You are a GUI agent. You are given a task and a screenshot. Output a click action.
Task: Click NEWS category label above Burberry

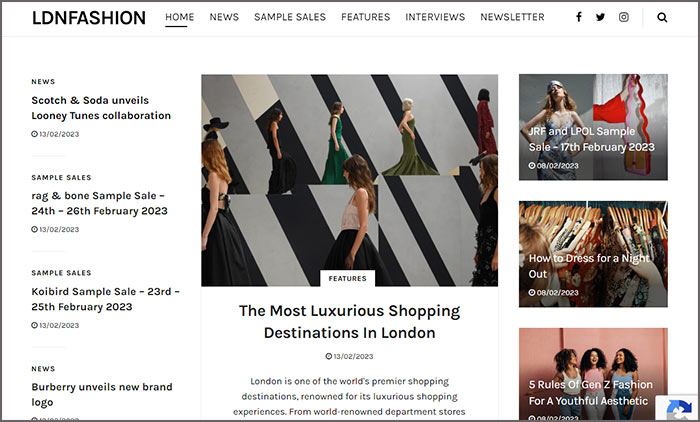tap(43, 368)
